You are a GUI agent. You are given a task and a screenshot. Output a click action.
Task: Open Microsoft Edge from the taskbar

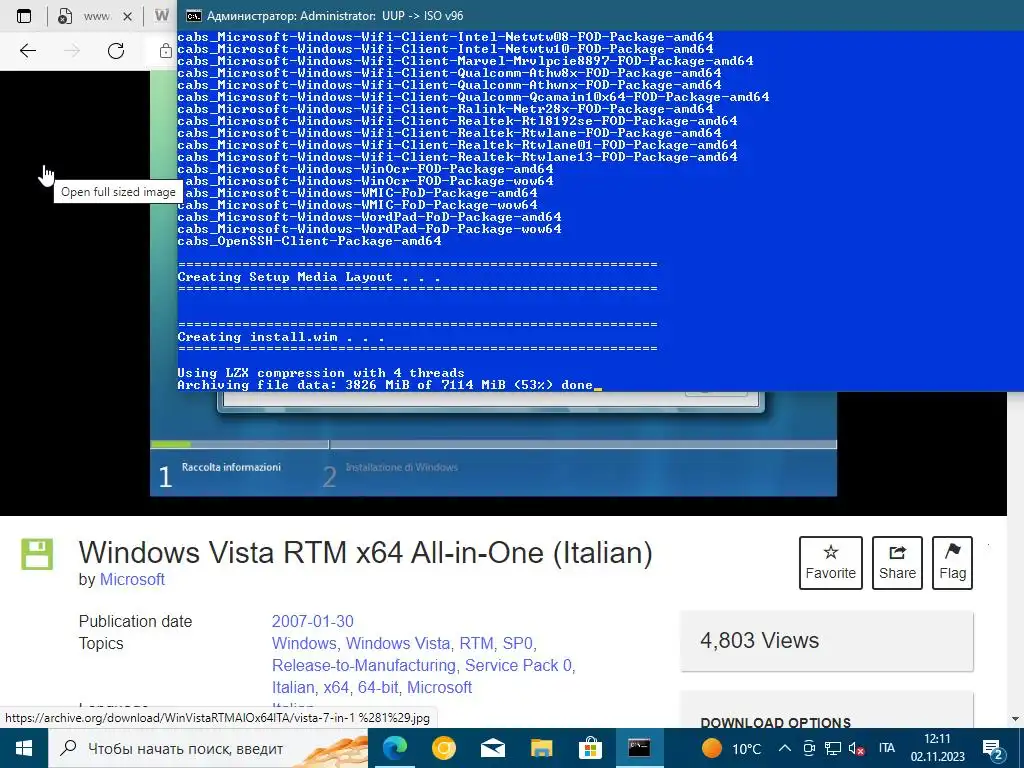(x=394, y=748)
